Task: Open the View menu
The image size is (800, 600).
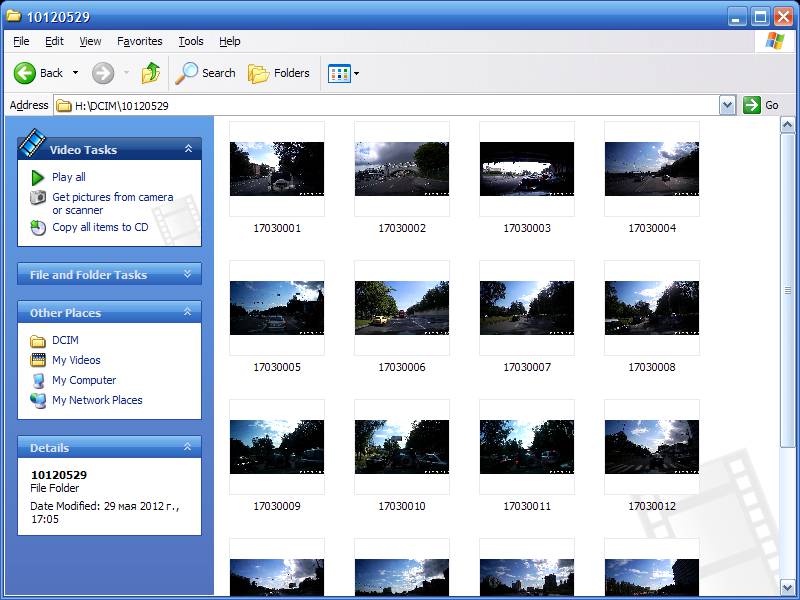Action: (90, 41)
